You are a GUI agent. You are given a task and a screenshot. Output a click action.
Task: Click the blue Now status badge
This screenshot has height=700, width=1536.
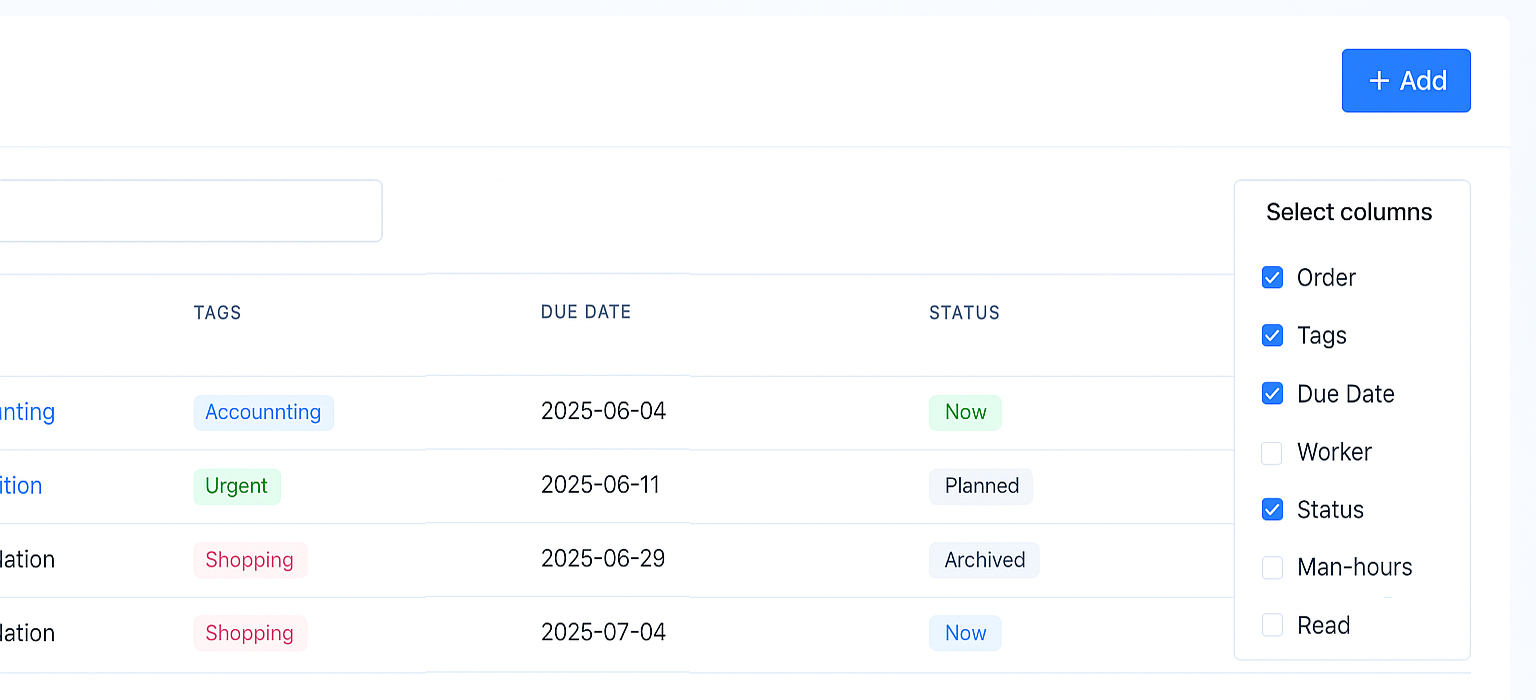point(965,633)
